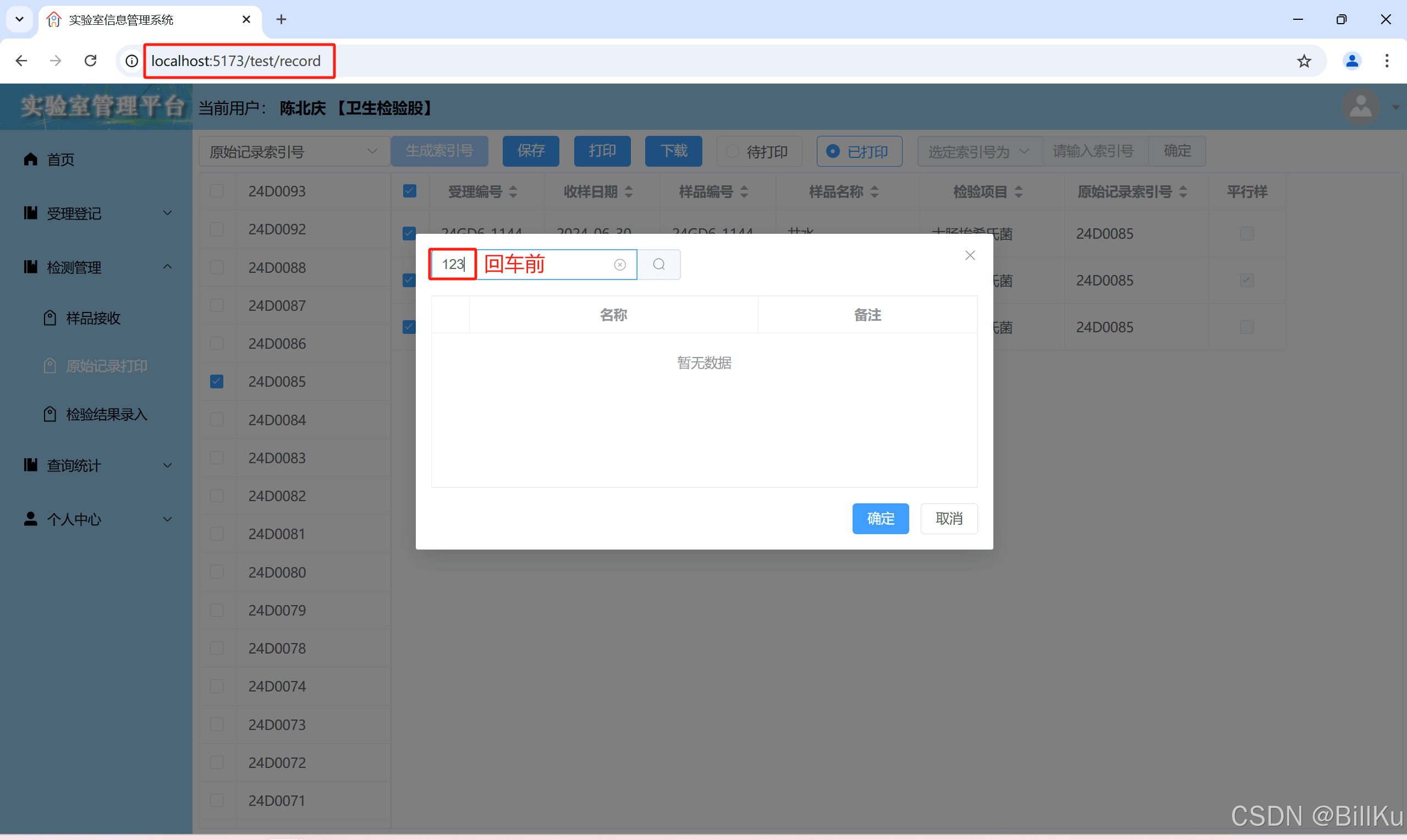This screenshot has height=840, width=1407.
Task: Open the tab search dropdown arrow
Action: point(19,19)
